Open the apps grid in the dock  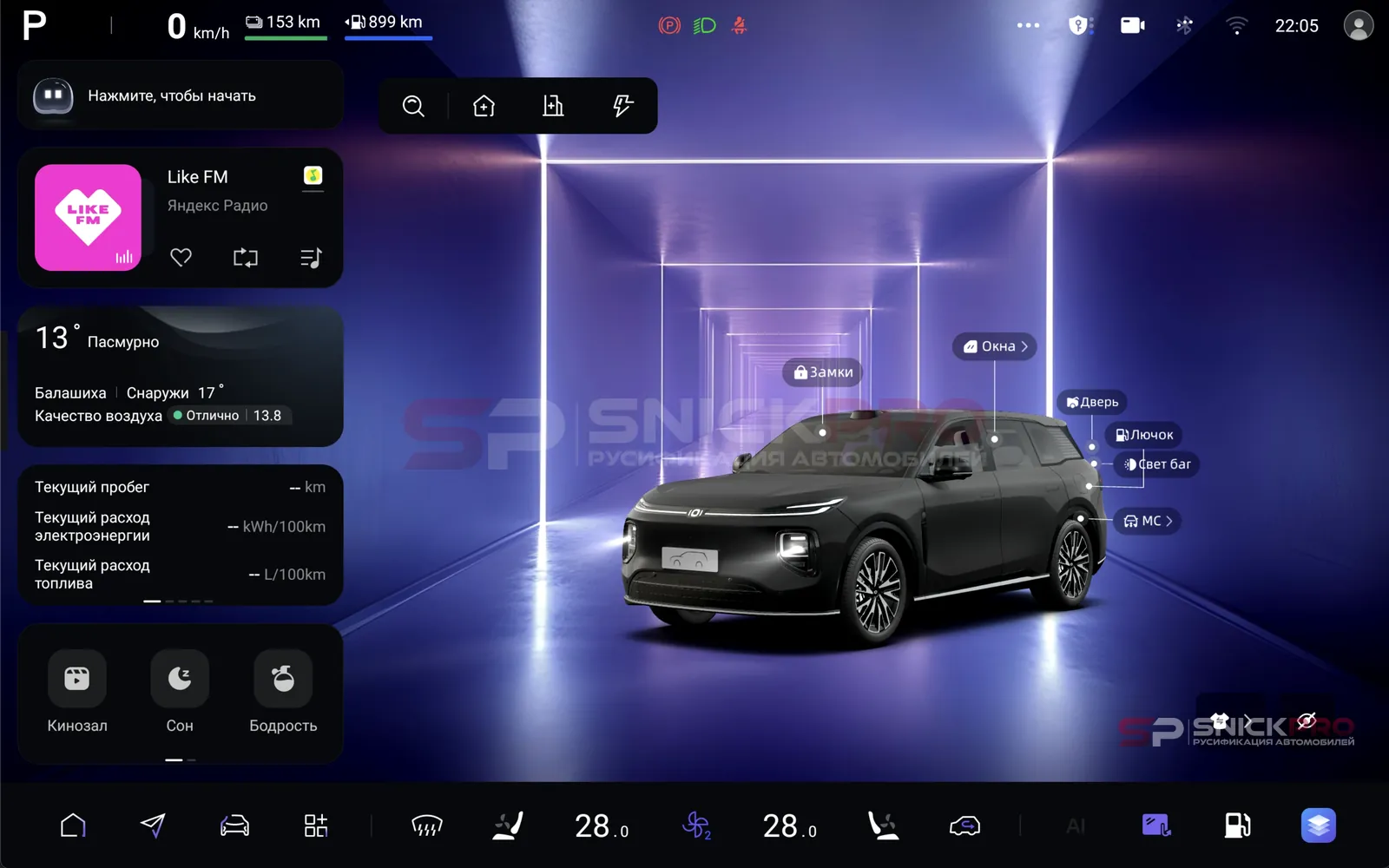click(316, 825)
